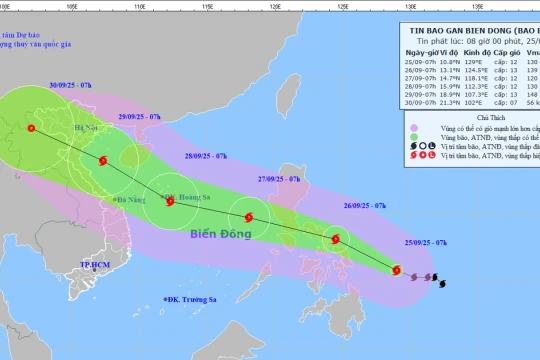The image size is (540, 360).
Task: Click the black L legend icon
Action: pyautogui.click(x=432, y=146)
